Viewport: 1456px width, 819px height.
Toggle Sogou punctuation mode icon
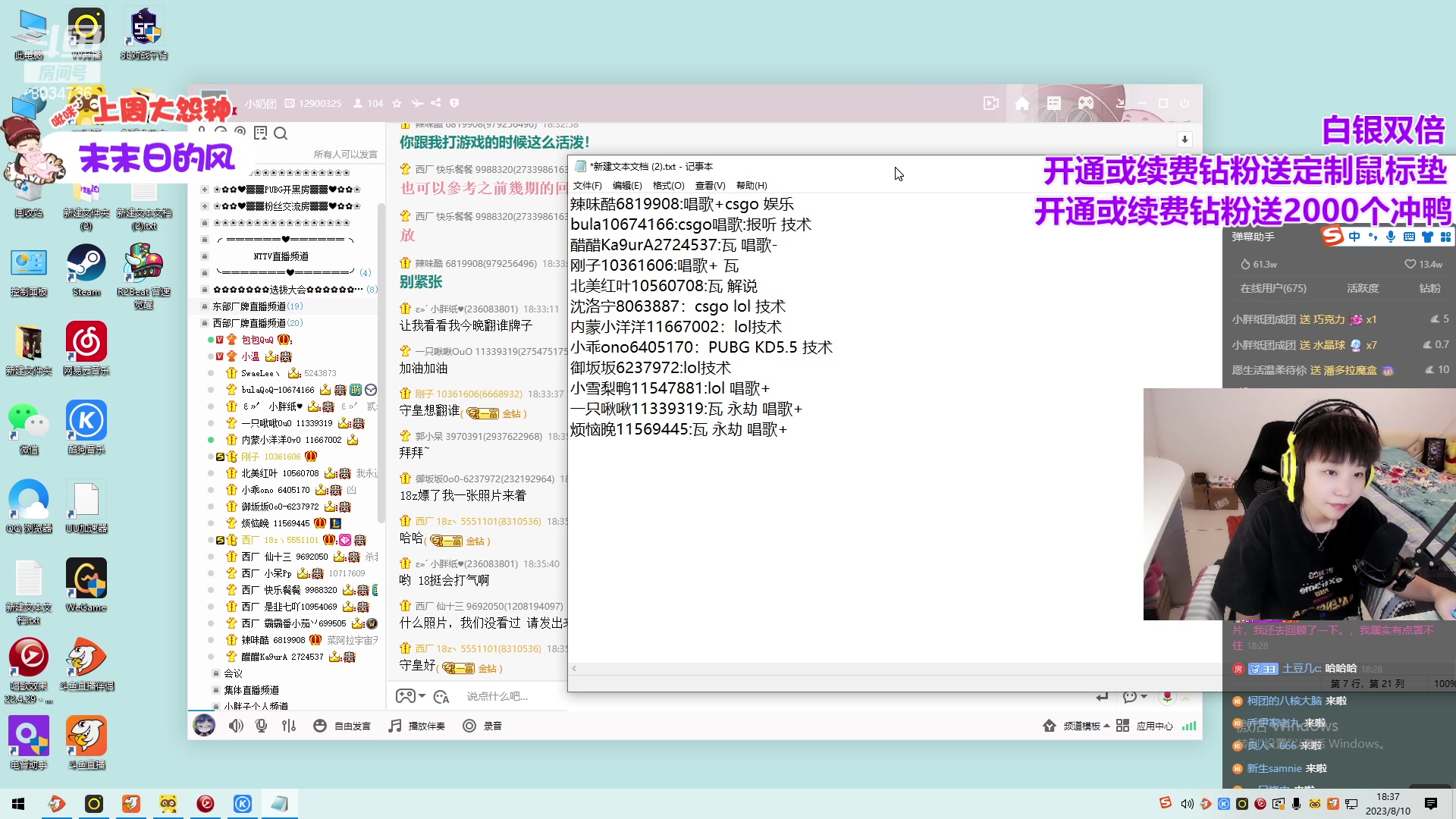[x=1373, y=237]
